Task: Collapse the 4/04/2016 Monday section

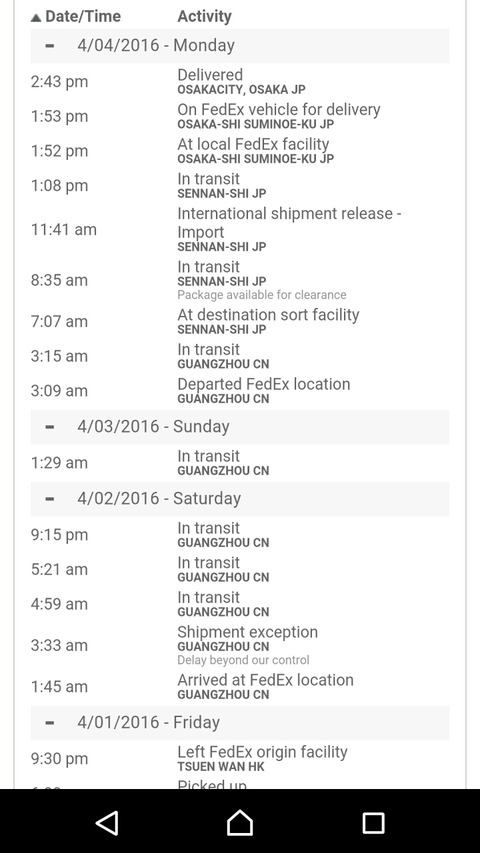Action: point(50,46)
